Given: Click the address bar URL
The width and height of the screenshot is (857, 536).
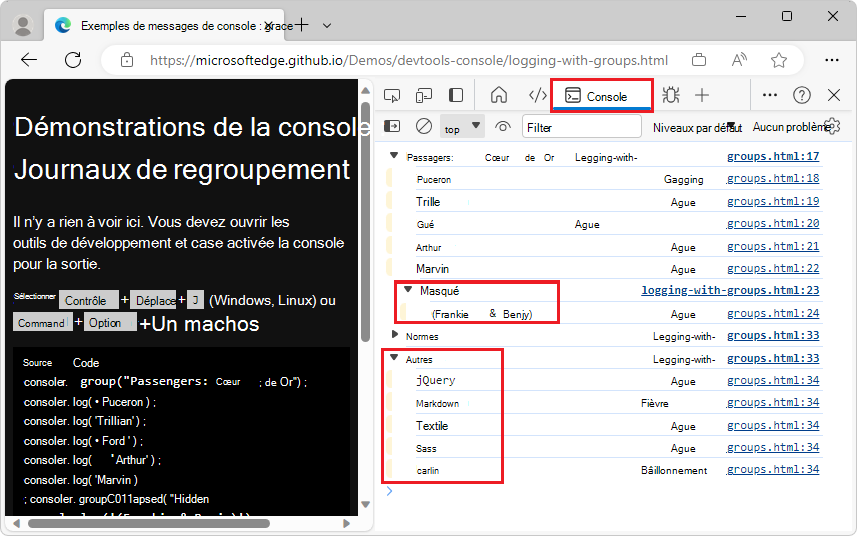Looking at the screenshot, I should click(x=409, y=60).
